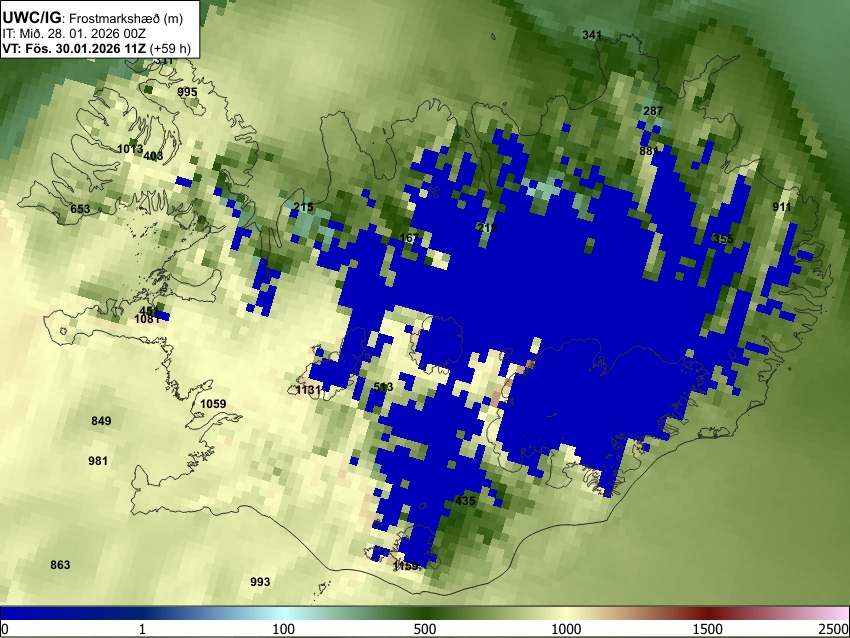Click the valid time line 'VT: Fös. 30.01.2026 11Z'
This screenshot has width=850, height=638.
[74, 48]
